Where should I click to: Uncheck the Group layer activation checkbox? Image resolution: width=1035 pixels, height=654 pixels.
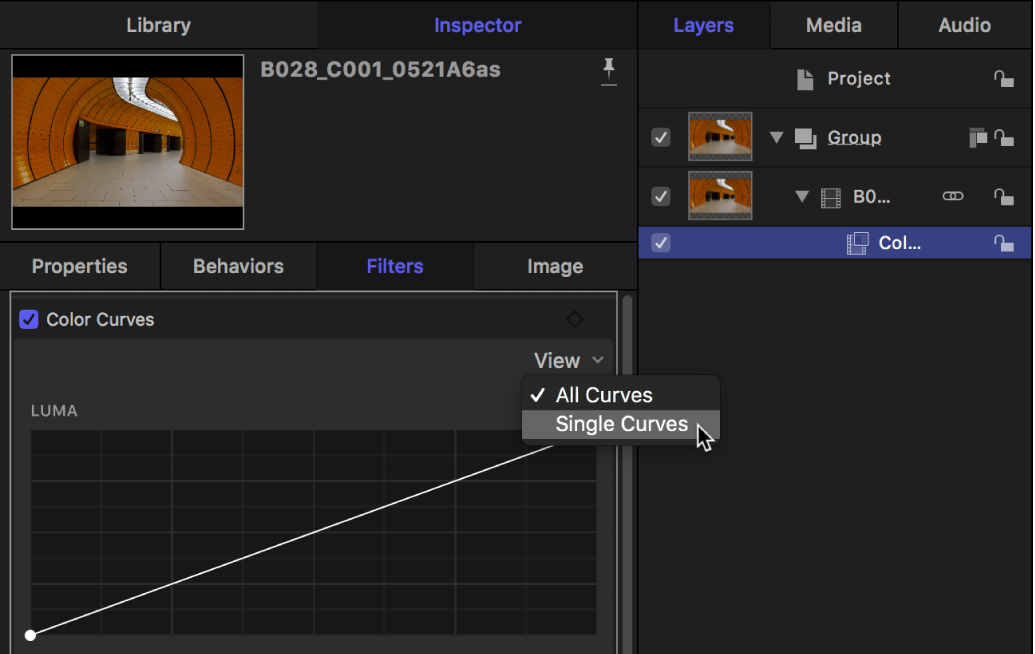pos(660,137)
